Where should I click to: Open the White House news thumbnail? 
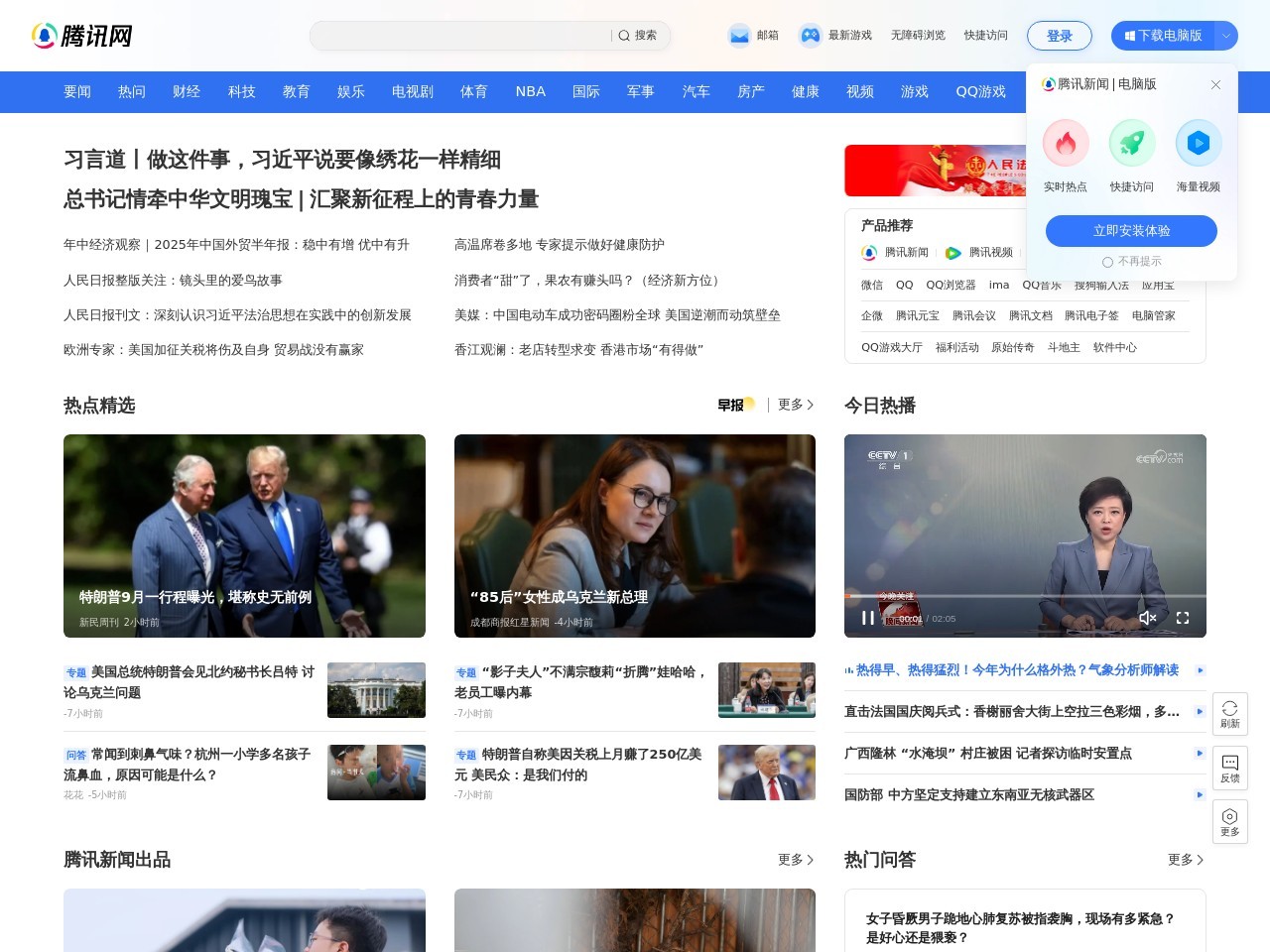(x=376, y=690)
